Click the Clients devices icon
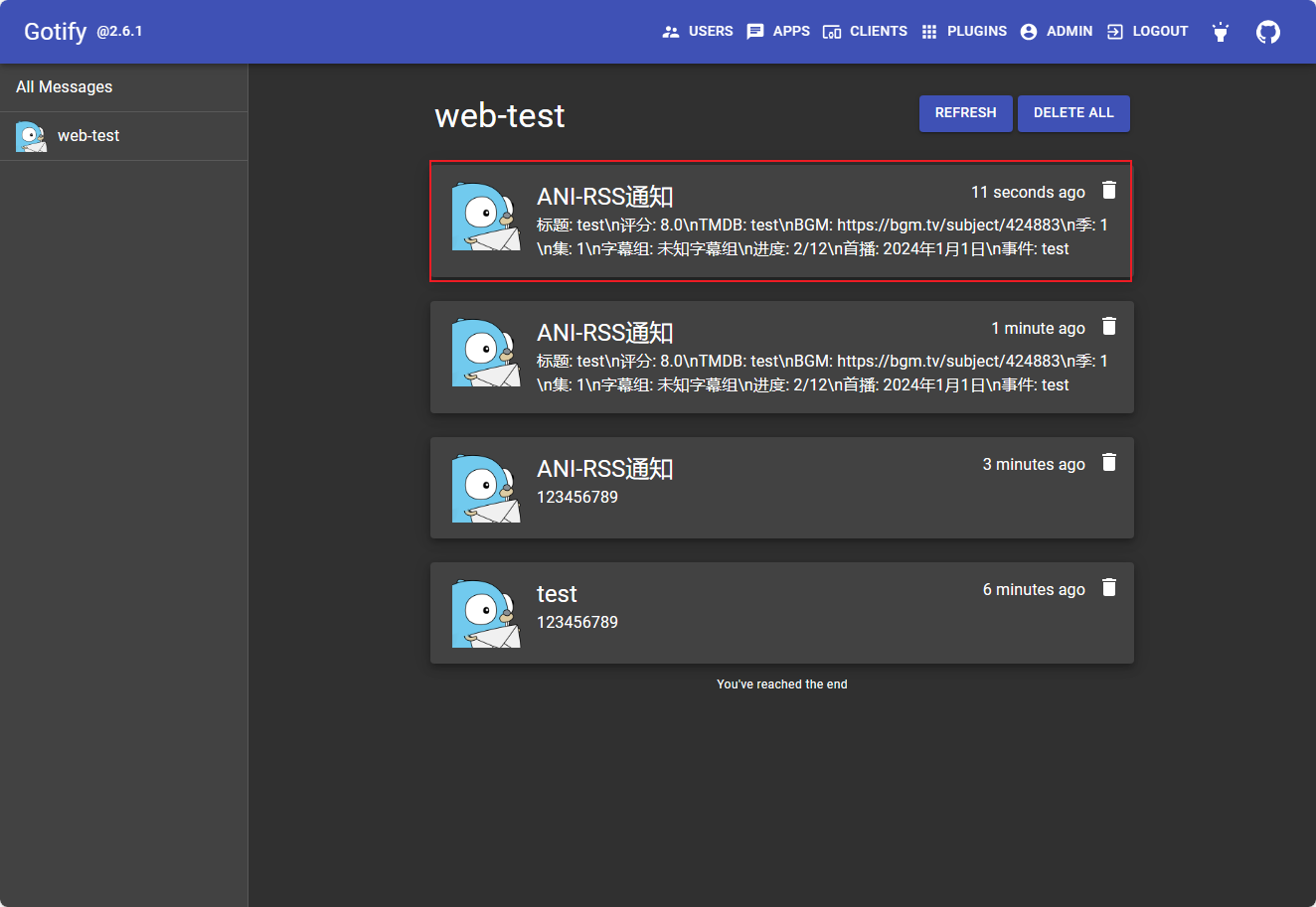Screen dimensions: 1316x907 pyautogui.click(x=832, y=32)
